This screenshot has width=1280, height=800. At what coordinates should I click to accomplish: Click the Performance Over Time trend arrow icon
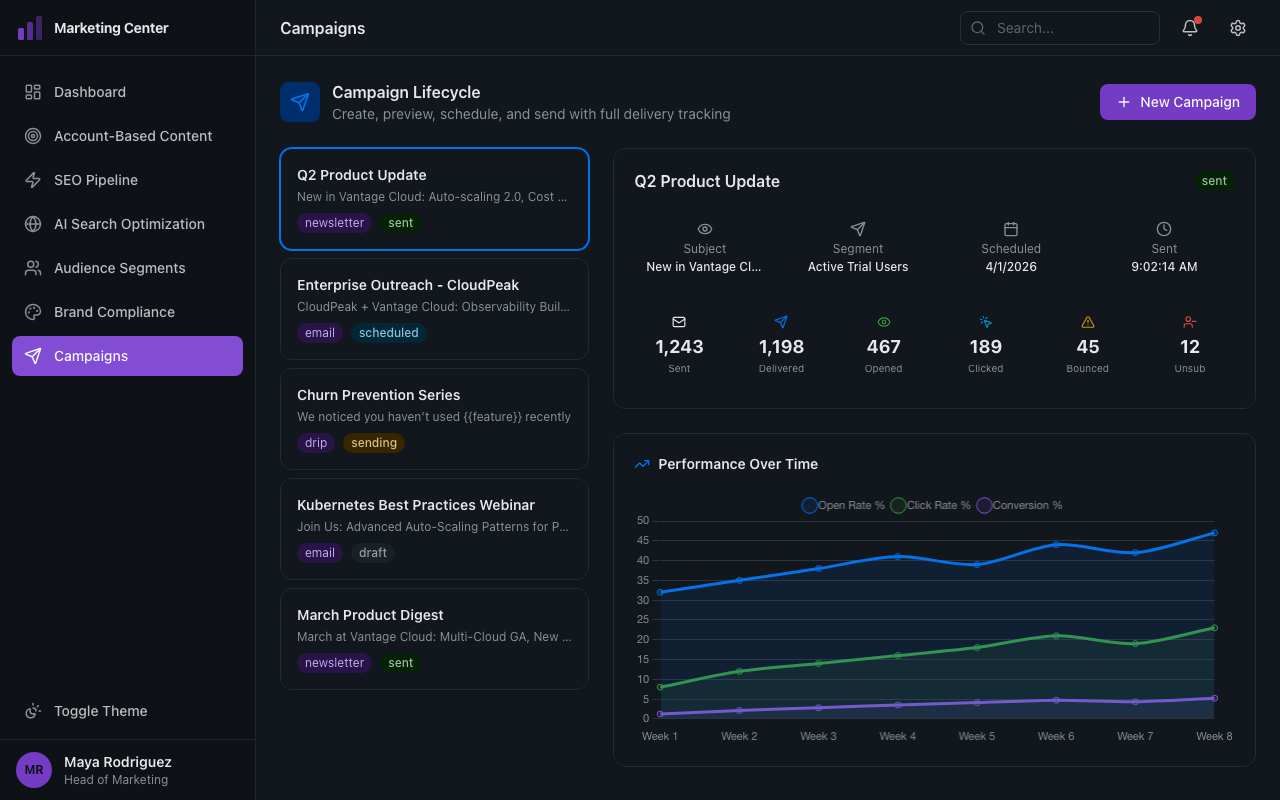[641, 464]
